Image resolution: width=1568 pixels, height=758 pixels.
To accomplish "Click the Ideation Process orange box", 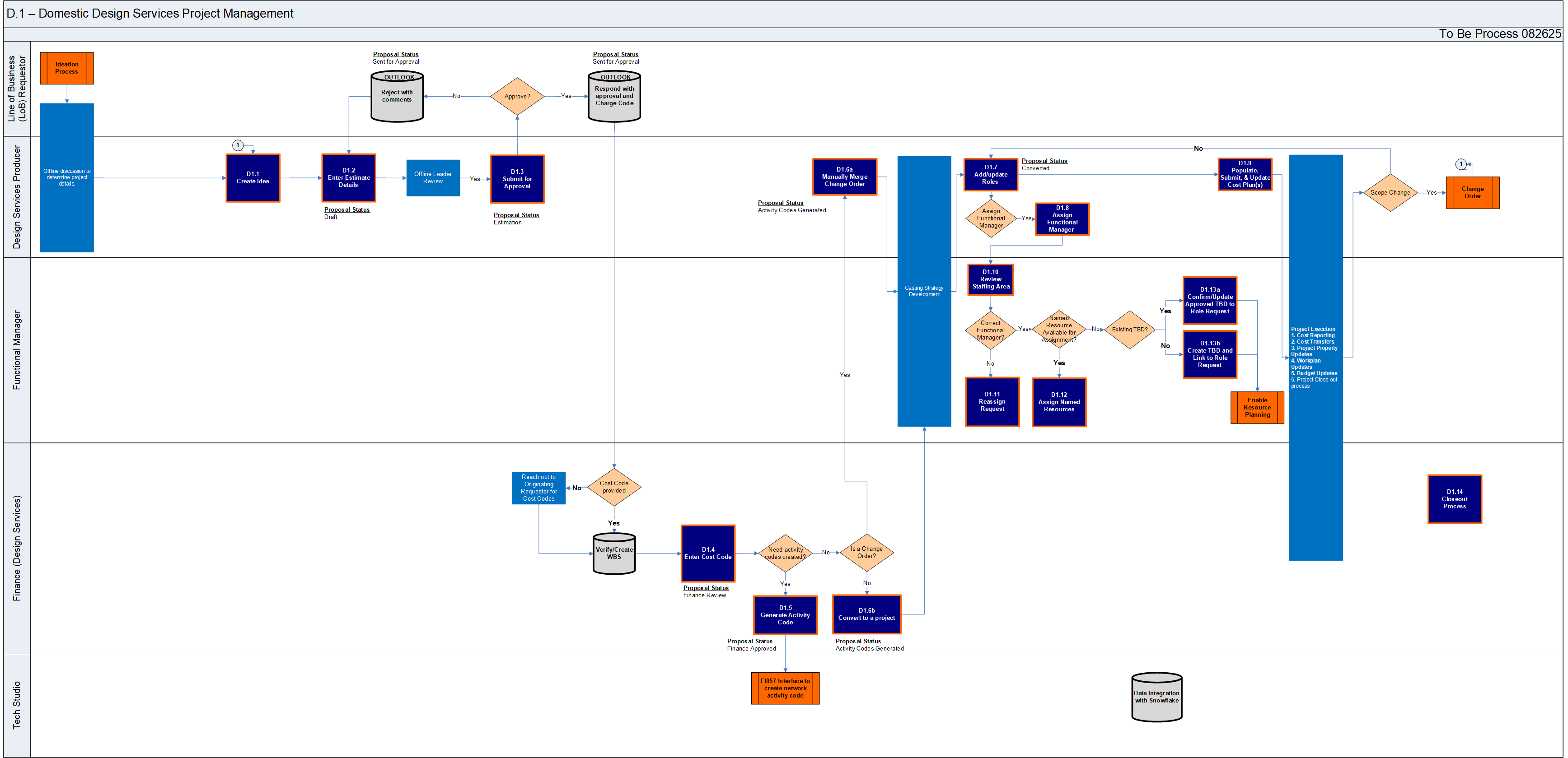I will [x=67, y=68].
